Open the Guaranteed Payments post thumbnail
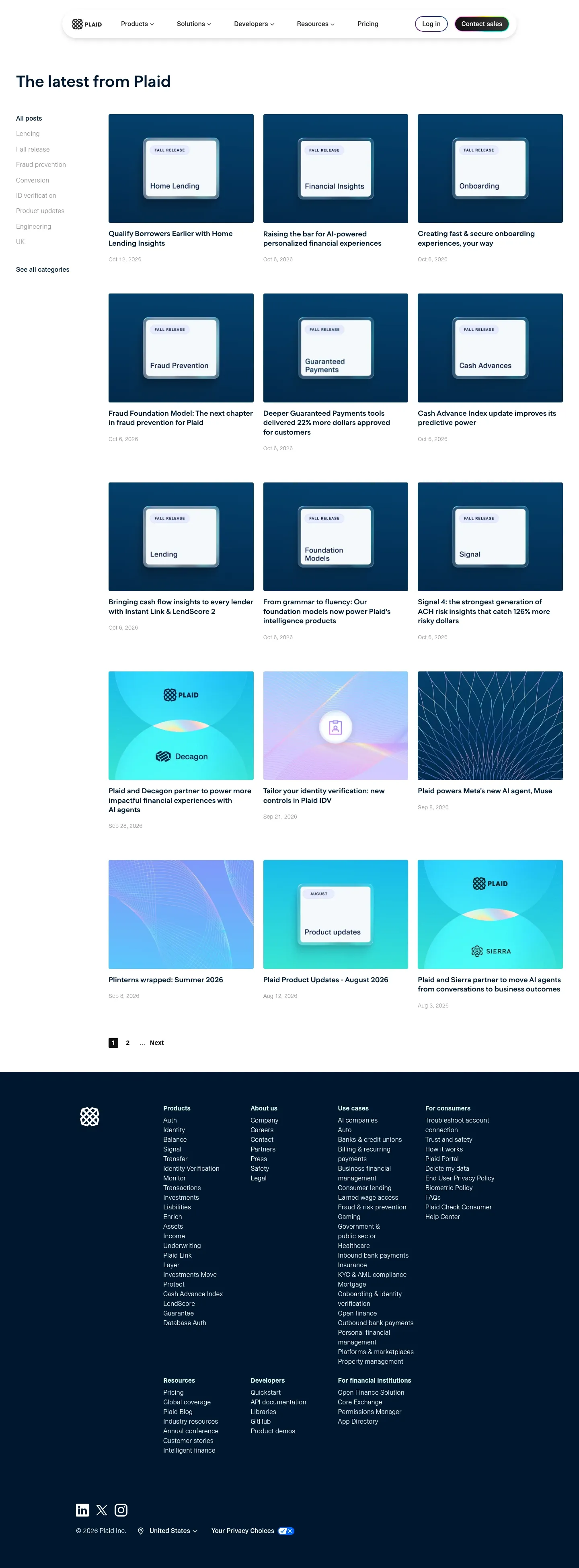Image resolution: width=579 pixels, height=1568 pixels. pos(335,348)
